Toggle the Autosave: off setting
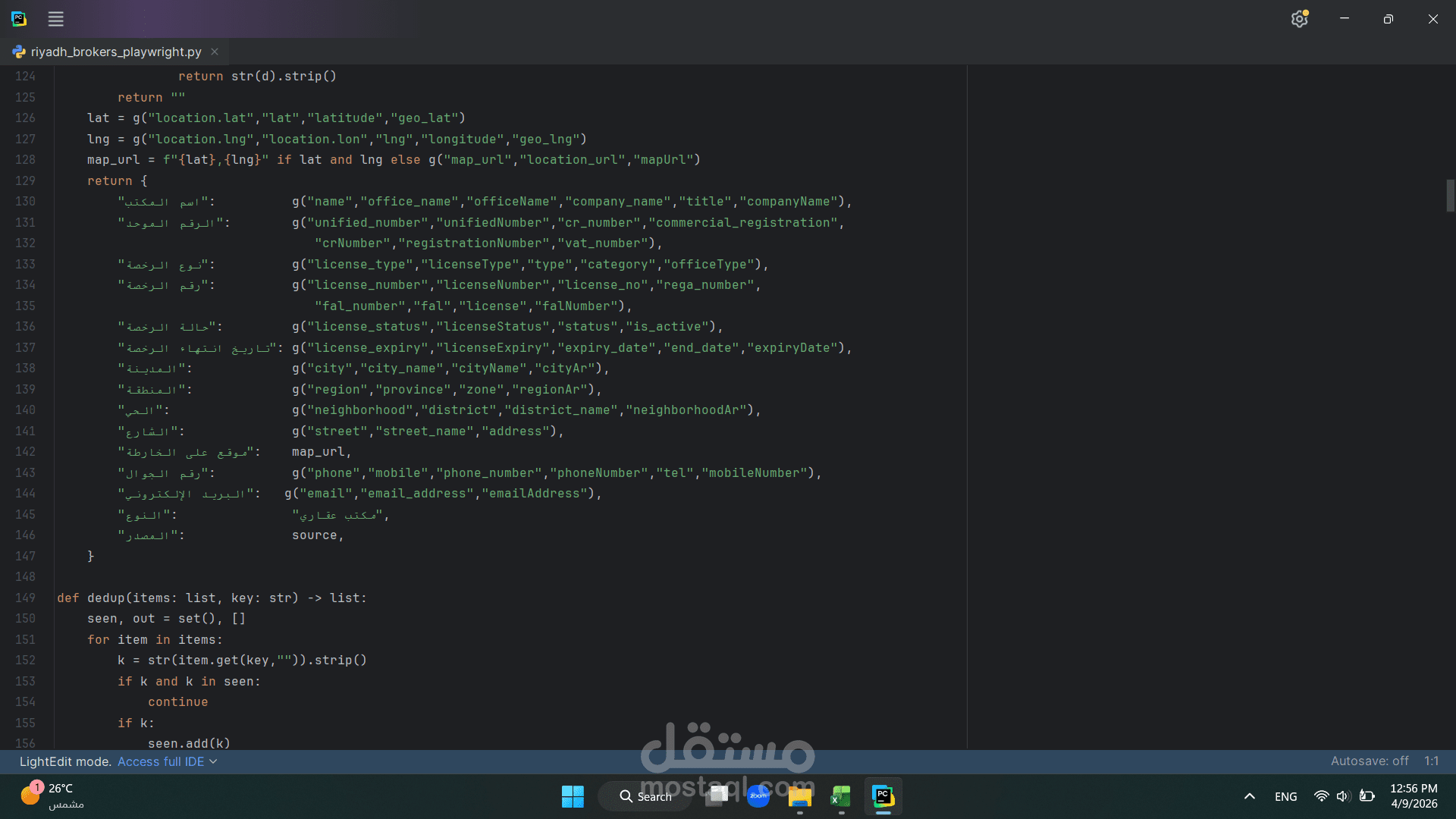 tap(1369, 761)
